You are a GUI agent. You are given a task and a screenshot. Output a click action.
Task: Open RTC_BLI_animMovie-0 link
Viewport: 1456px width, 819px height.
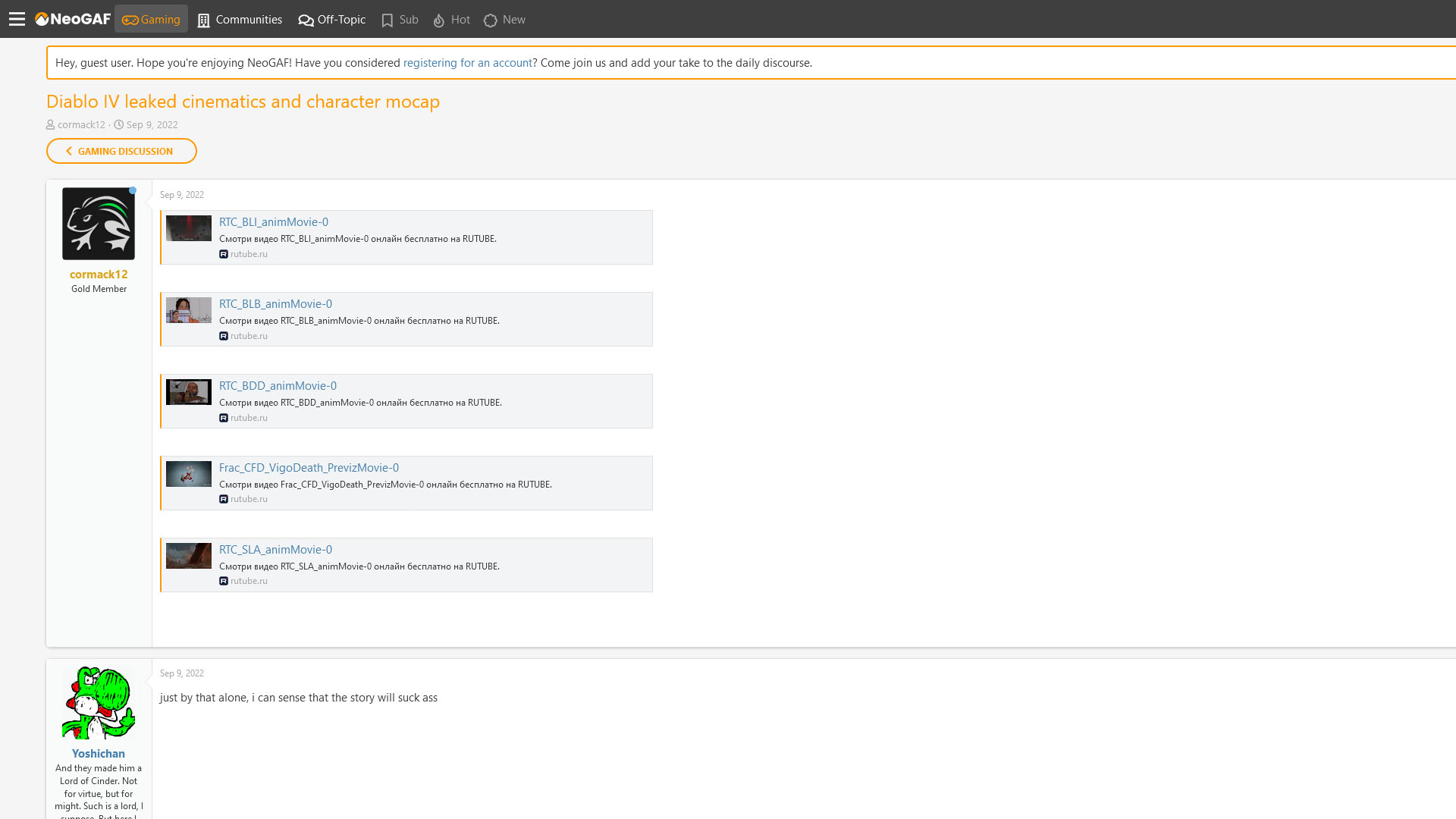(274, 222)
